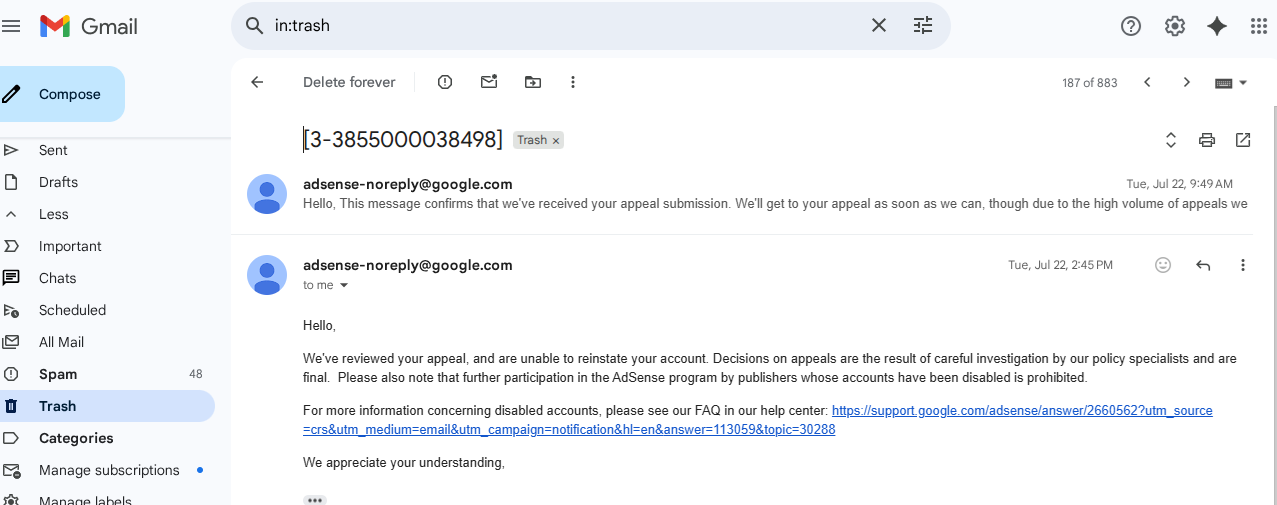Go back to the Trash message list
1277x505 pixels.
click(257, 82)
